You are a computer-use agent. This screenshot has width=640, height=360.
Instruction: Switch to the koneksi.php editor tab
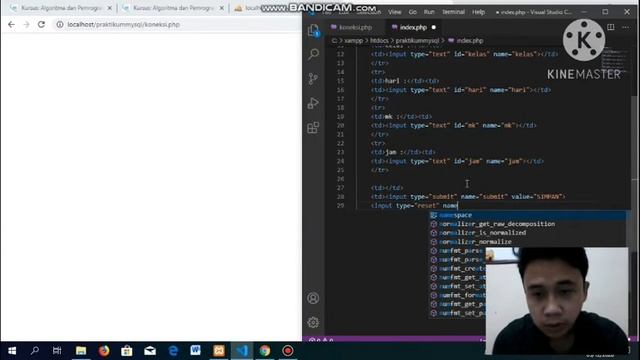pos(355,27)
